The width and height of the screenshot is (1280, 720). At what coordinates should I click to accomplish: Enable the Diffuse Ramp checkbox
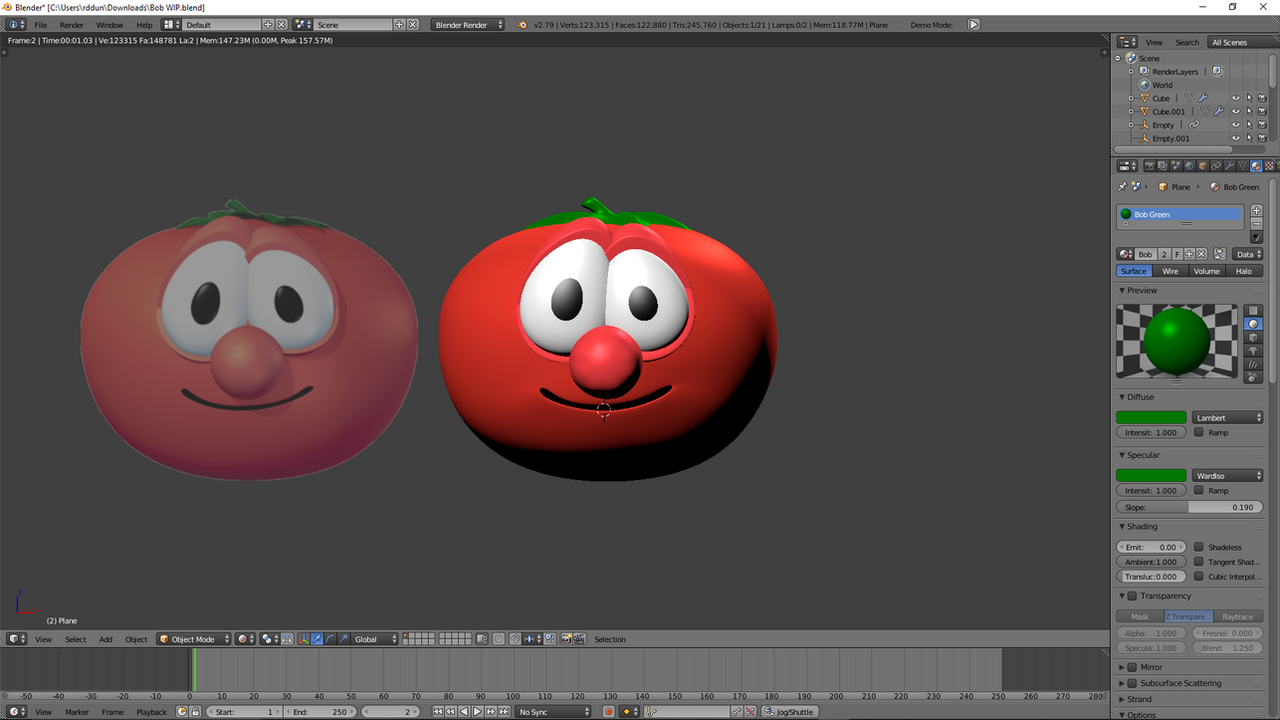point(1199,432)
